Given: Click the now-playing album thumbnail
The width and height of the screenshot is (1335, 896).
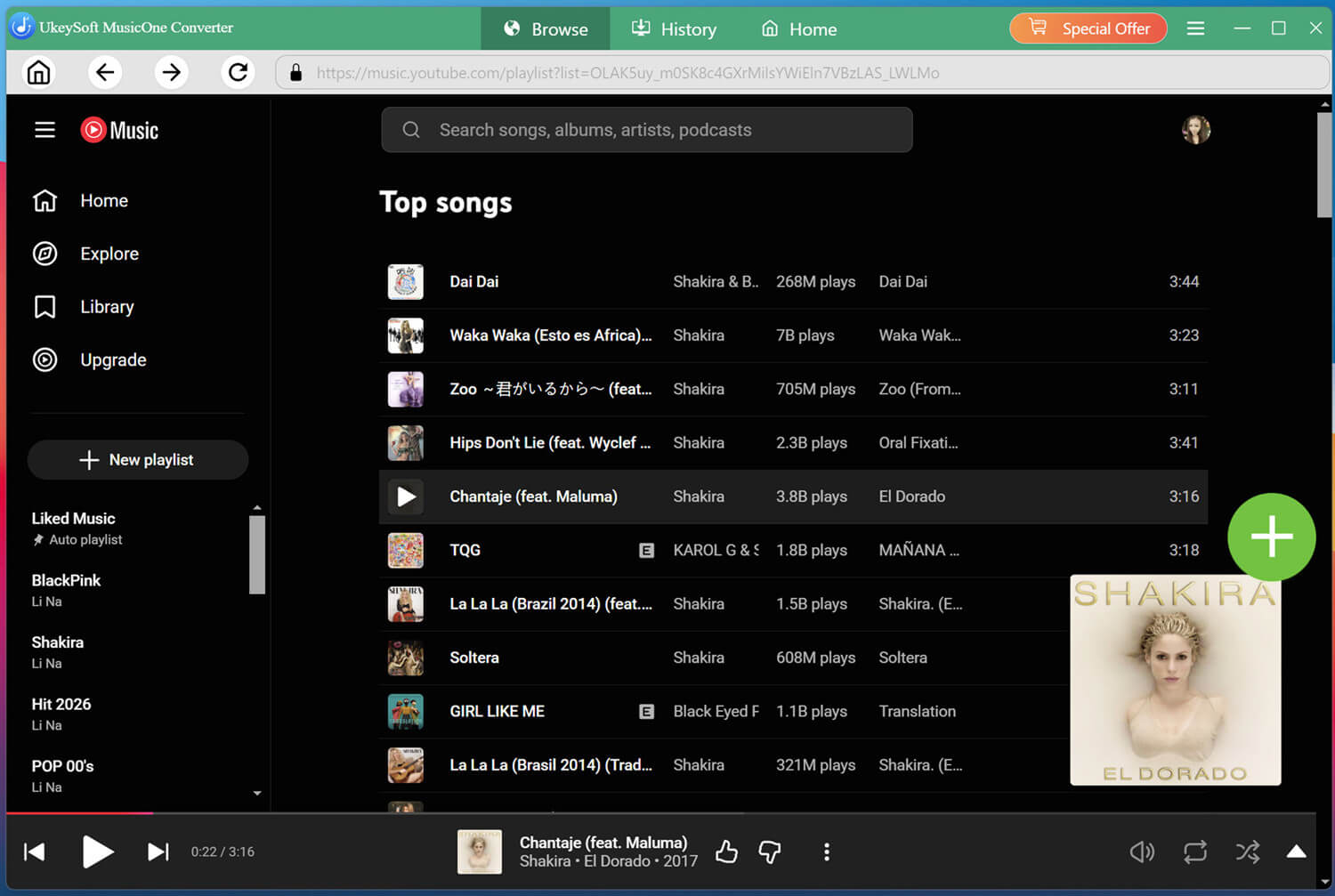Looking at the screenshot, I should (480, 852).
